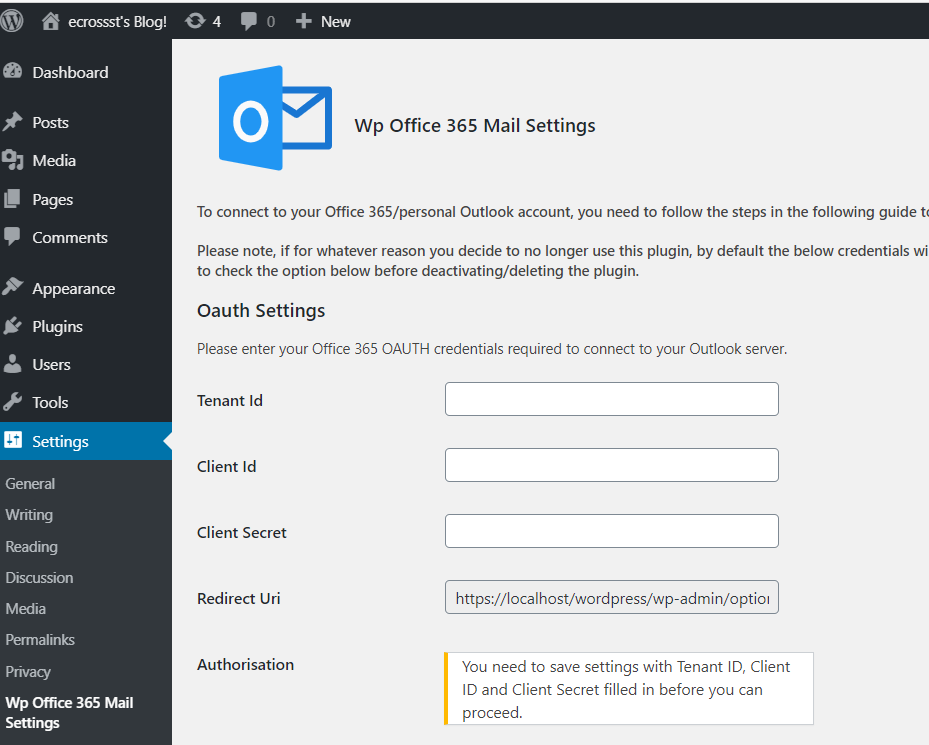
Task: Open General settings submenu
Action: click(30, 484)
